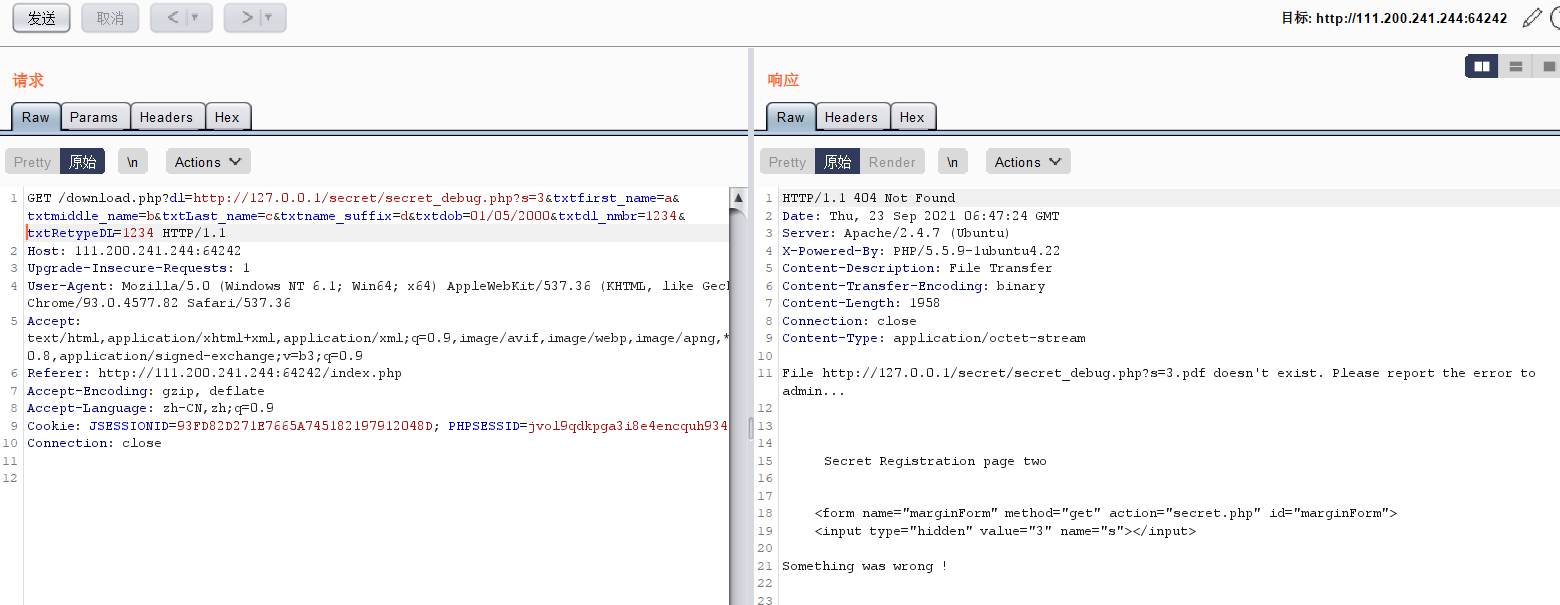The width and height of the screenshot is (1560, 605).
Task: Click the line Accept-Language: zh-CN,zh;q=0.9
Action: pos(150,408)
